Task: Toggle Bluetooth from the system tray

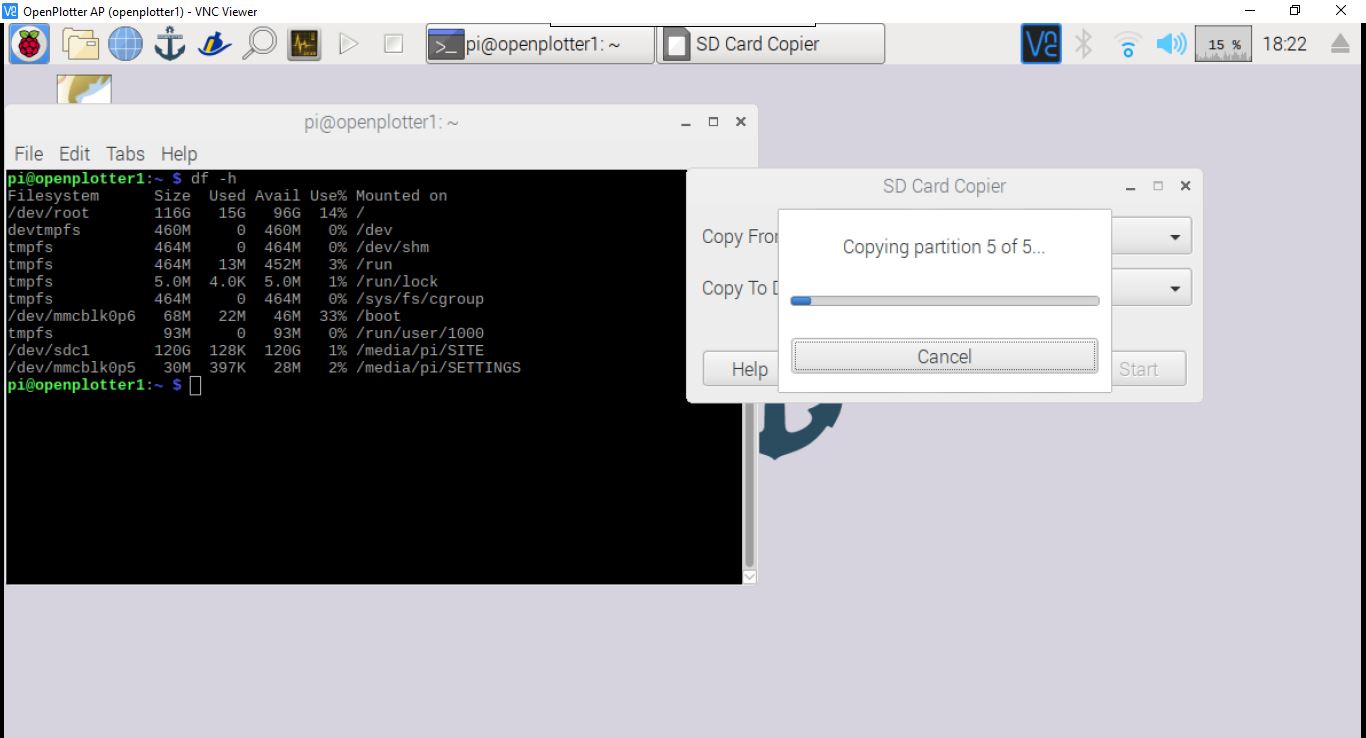Action: pyautogui.click(x=1084, y=43)
